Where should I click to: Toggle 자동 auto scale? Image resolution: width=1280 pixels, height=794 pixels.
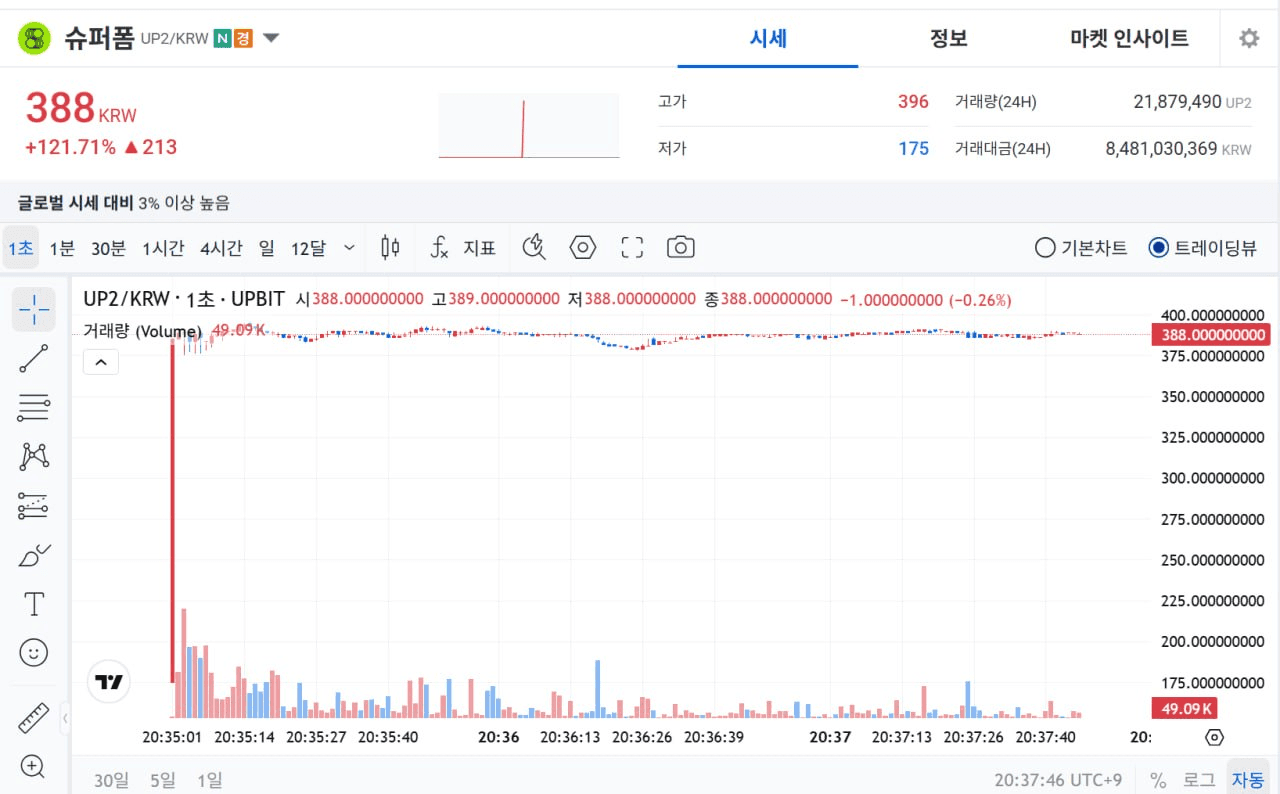(x=1248, y=779)
